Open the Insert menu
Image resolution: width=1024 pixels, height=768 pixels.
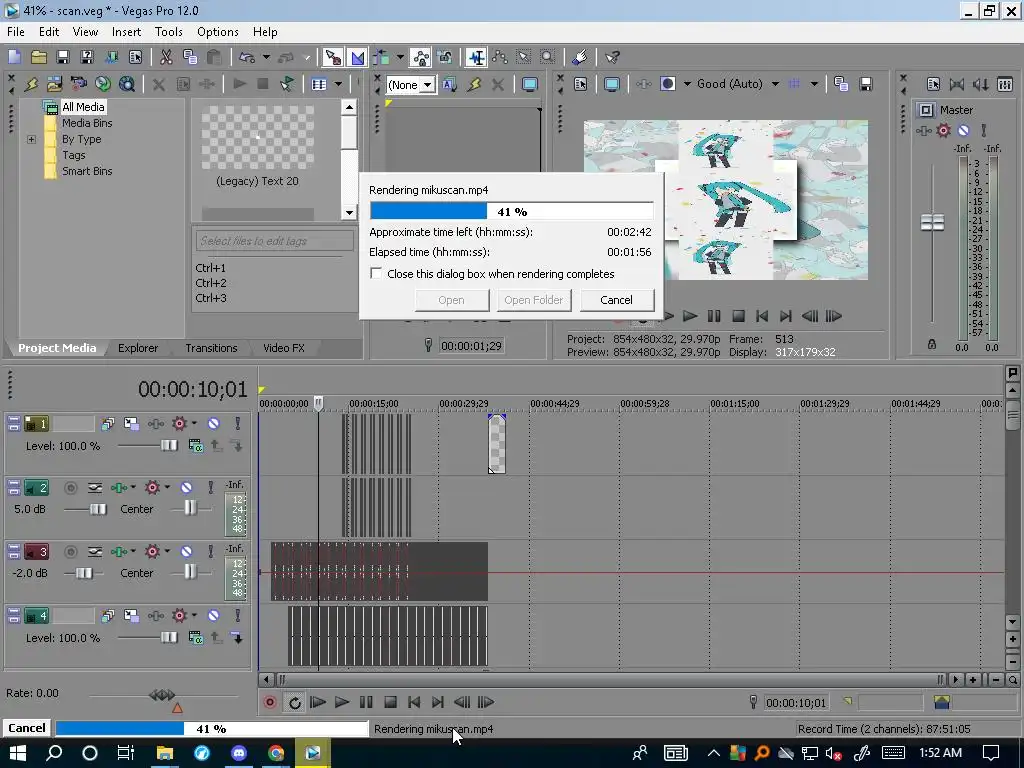tap(126, 31)
